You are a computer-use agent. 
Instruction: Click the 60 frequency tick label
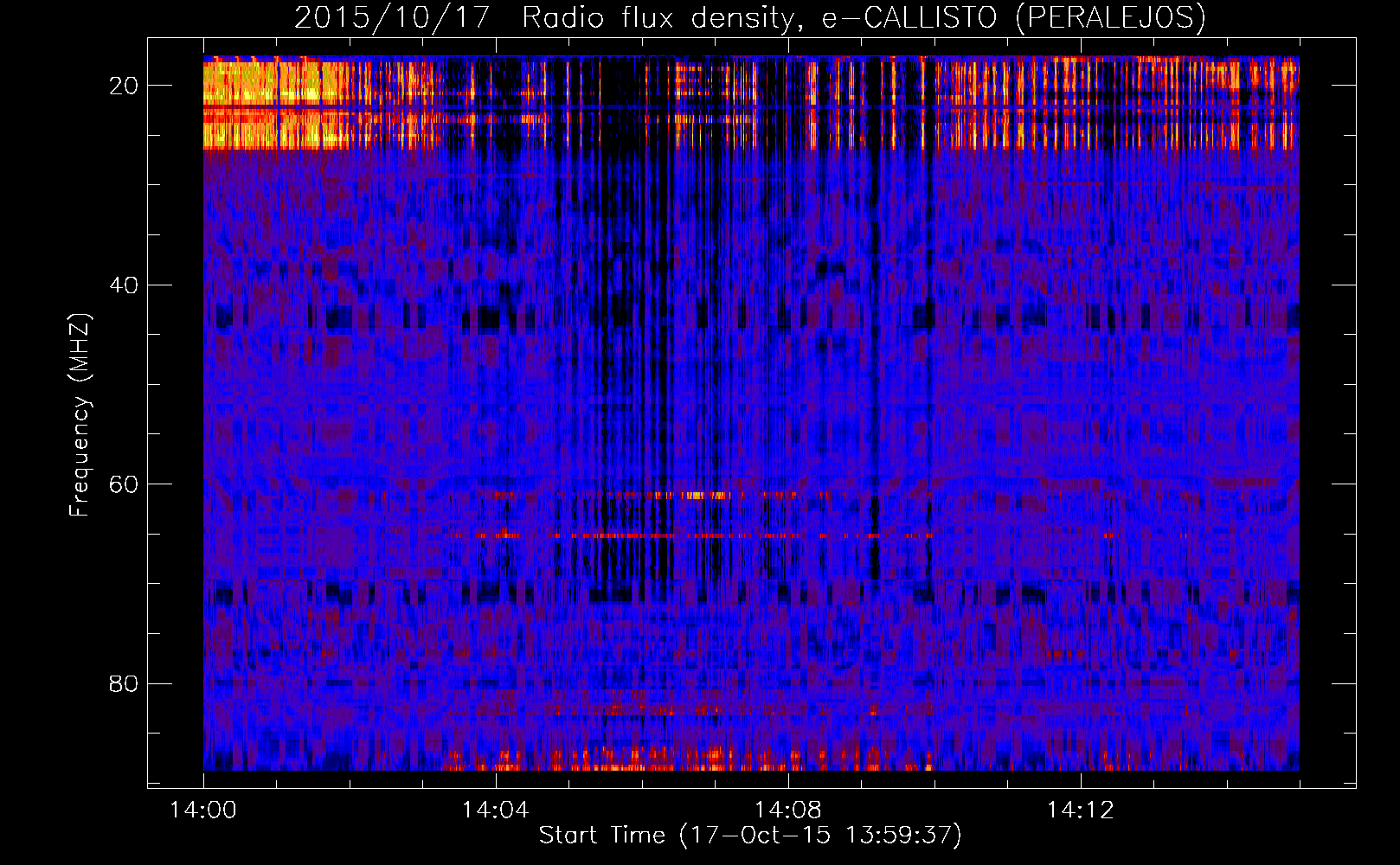[124, 484]
